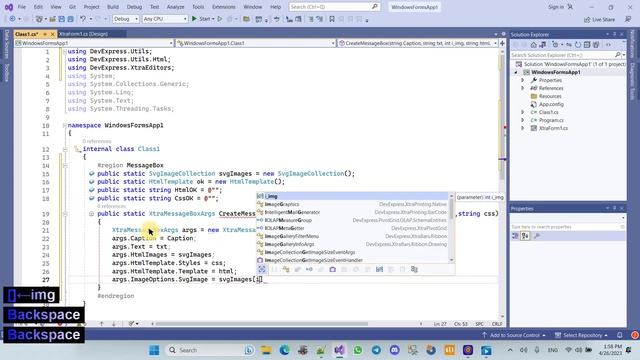The image size is (640, 360).
Task: Click Visual Studio icon on taskbar
Action: click(340, 350)
